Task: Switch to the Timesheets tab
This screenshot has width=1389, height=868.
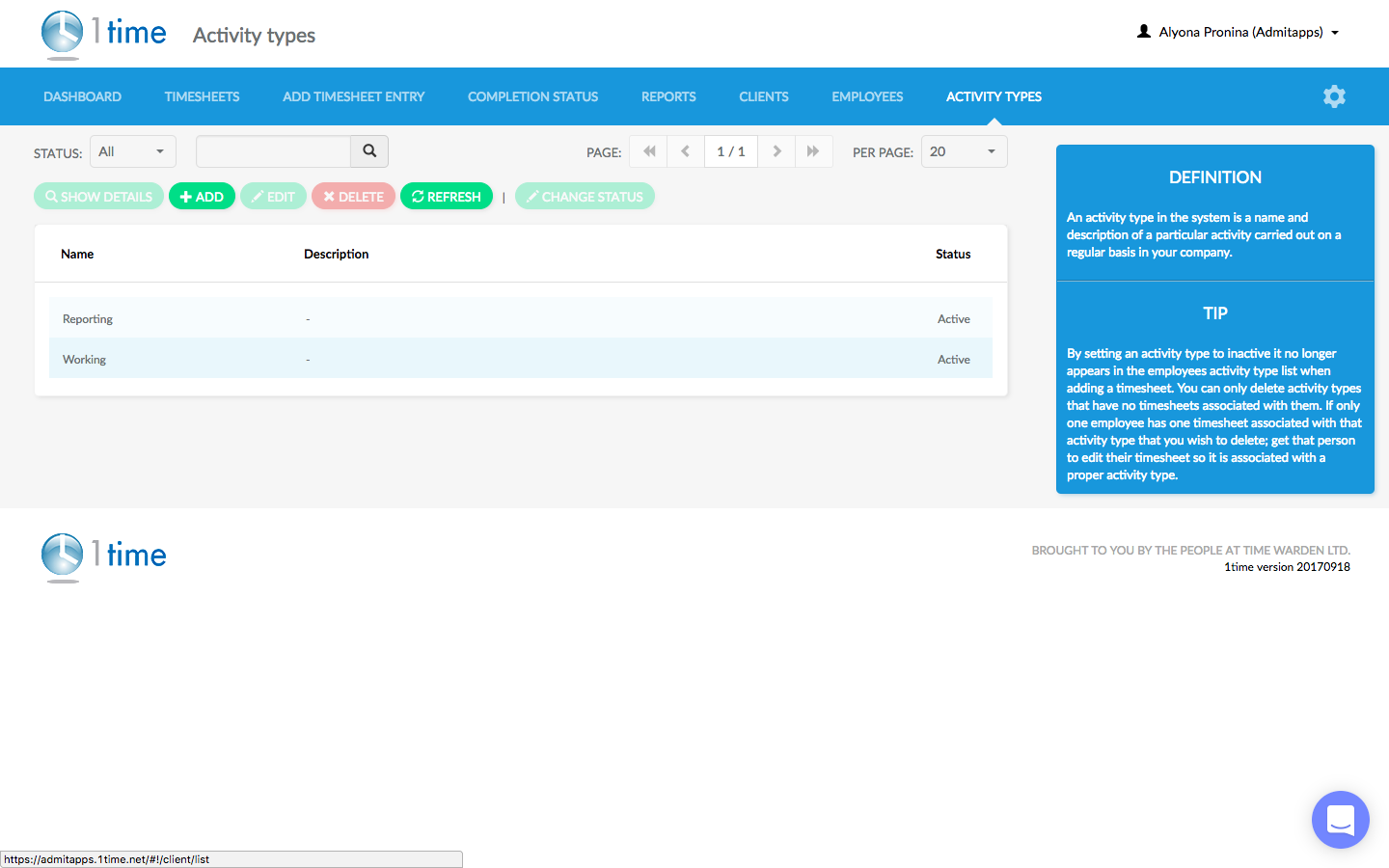Action: pos(202,96)
